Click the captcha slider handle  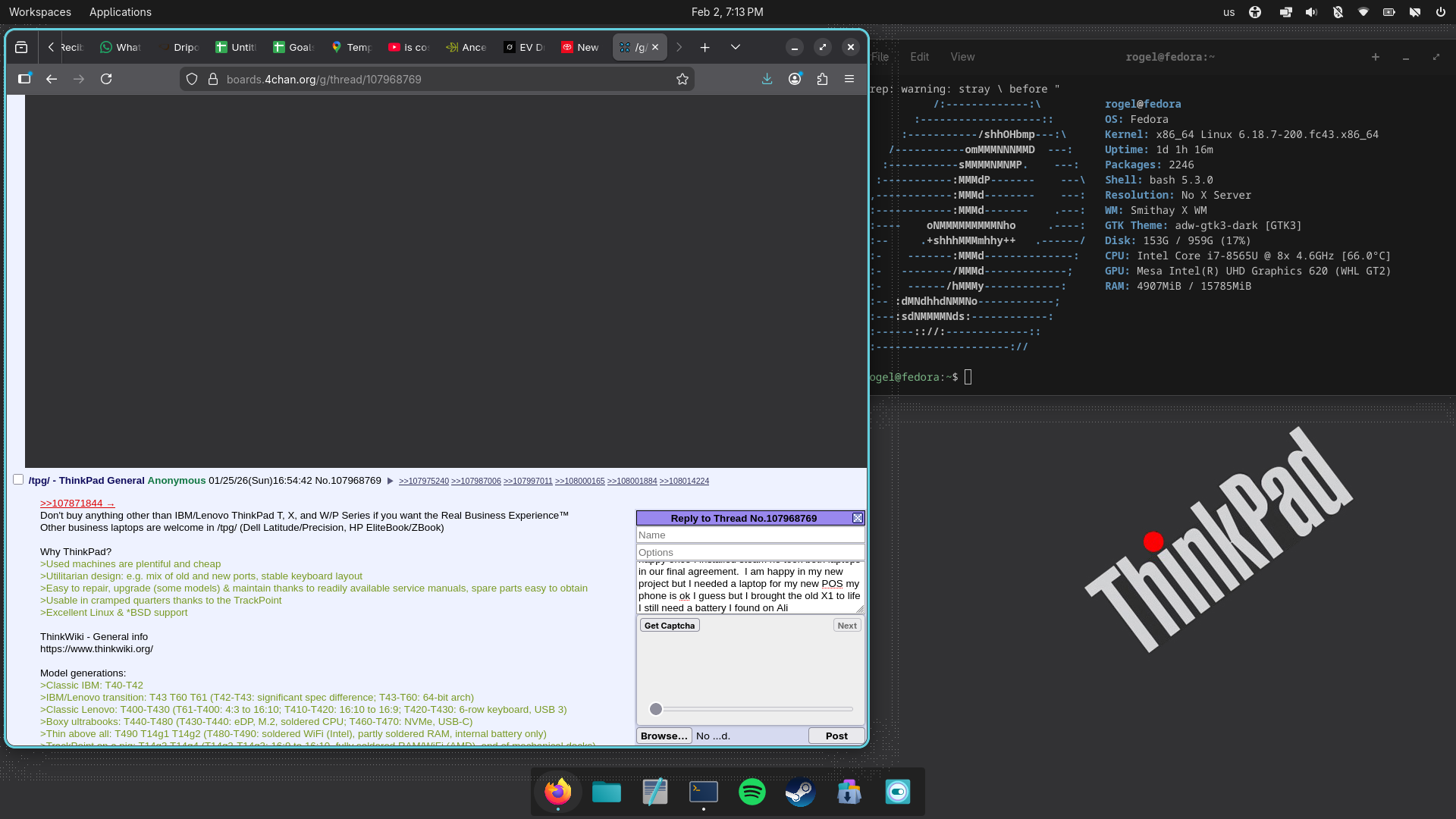[656, 709]
